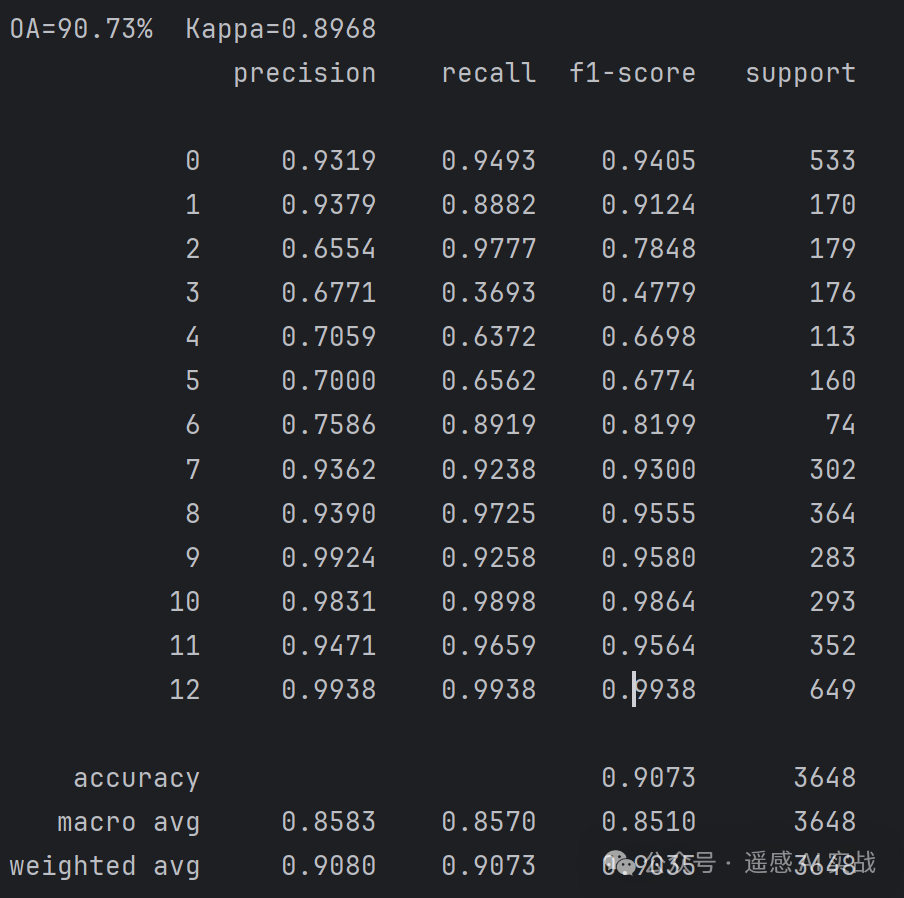Click class 2 precision 0.6554
The width and height of the screenshot is (904, 898).
coord(329,249)
